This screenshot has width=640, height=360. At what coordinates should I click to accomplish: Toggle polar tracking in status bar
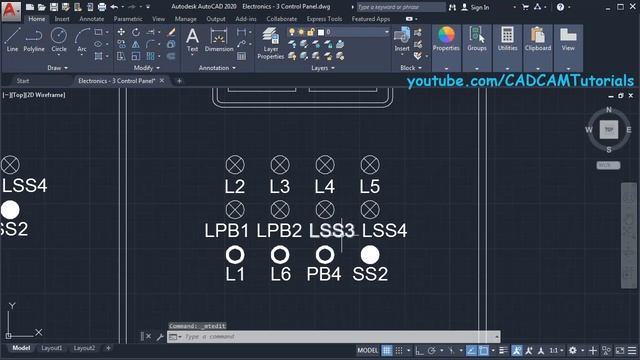[x=431, y=350]
